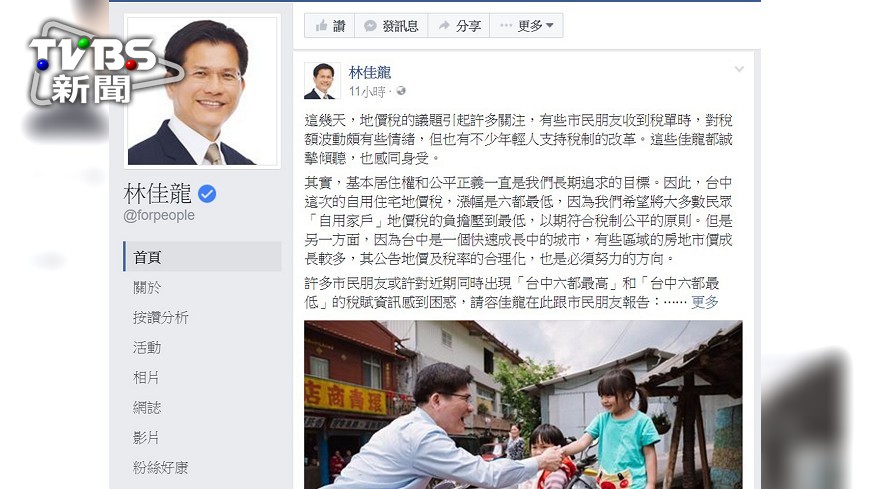Click the TVBS 新聞 logo
This screenshot has width=870, height=489.
[x=94, y=67]
